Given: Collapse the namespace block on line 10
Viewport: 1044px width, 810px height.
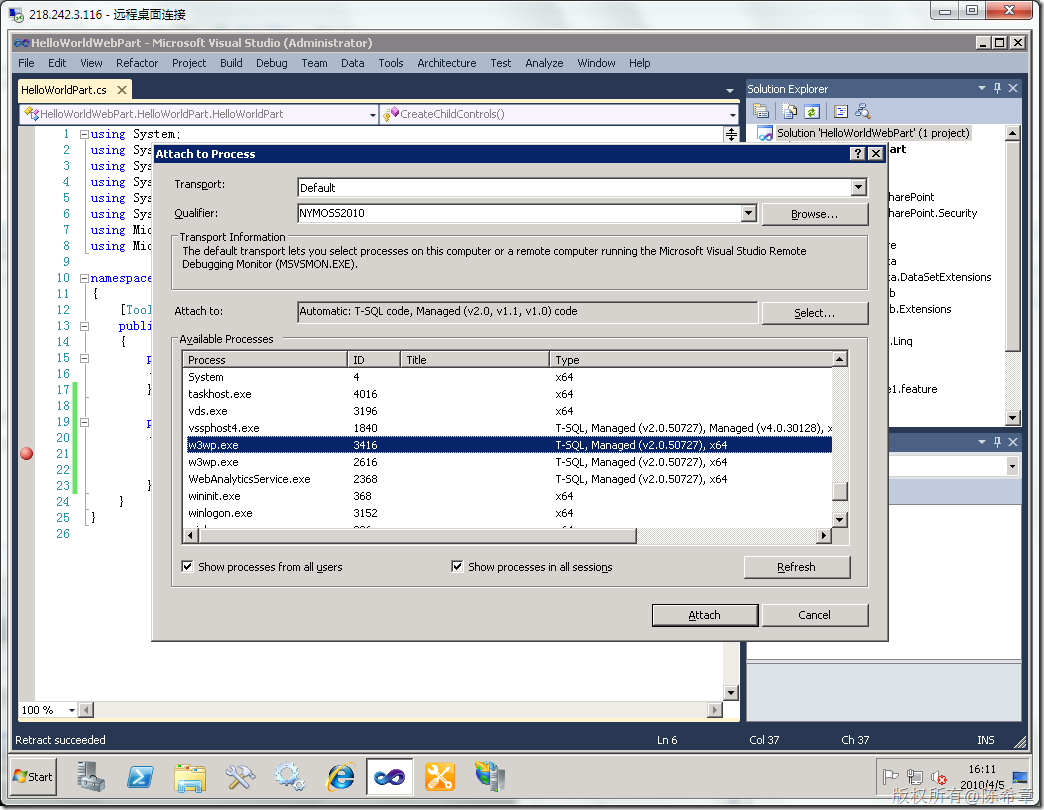Looking at the screenshot, I should point(85,278).
